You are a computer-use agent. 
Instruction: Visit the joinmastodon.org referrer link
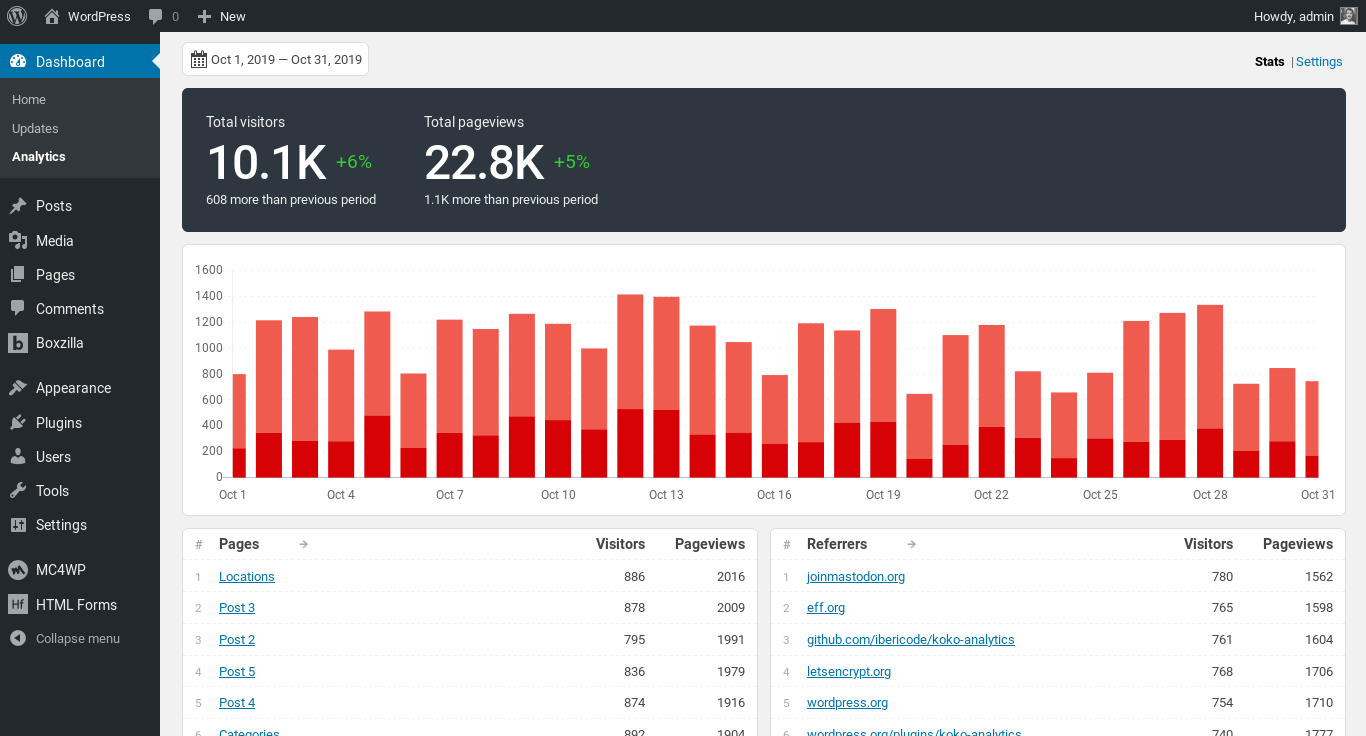point(855,576)
